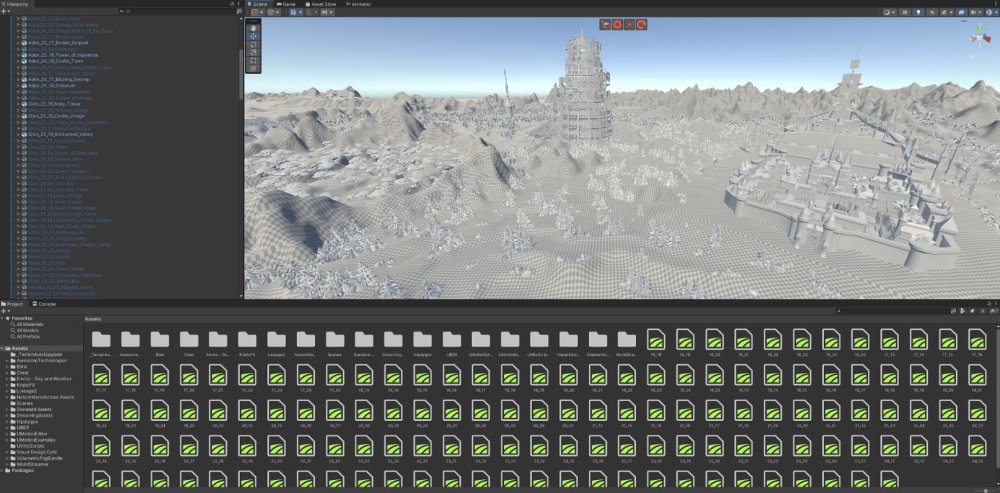Screen dimensions: 1000x493
Task: Switch to the Game tab
Action: pos(287,4)
